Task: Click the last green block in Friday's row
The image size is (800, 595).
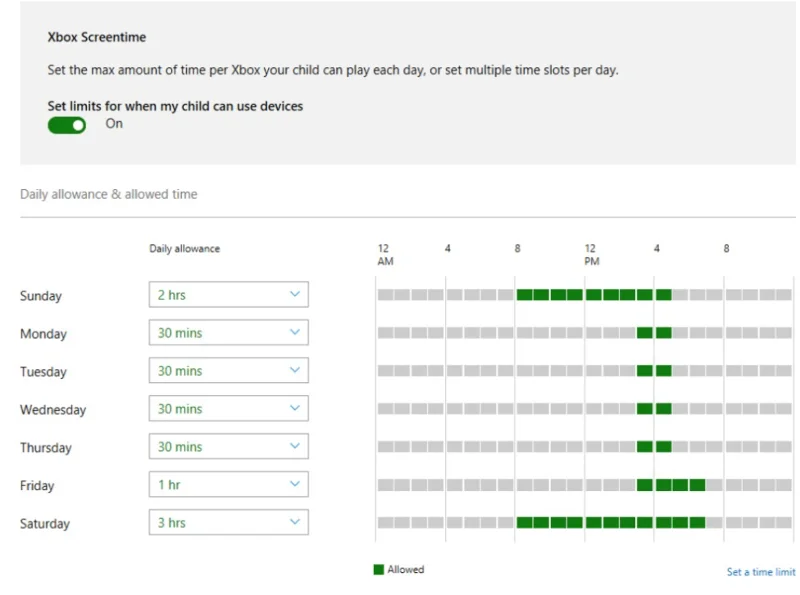Action: (697, 485)
